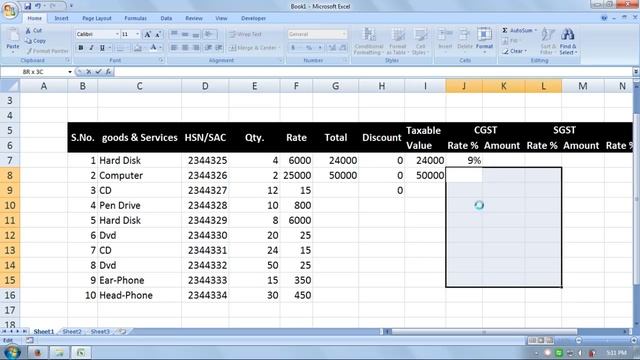Click the macro record status bar icon
This screenshot has width=640, height=360.
tap(30, 340)
